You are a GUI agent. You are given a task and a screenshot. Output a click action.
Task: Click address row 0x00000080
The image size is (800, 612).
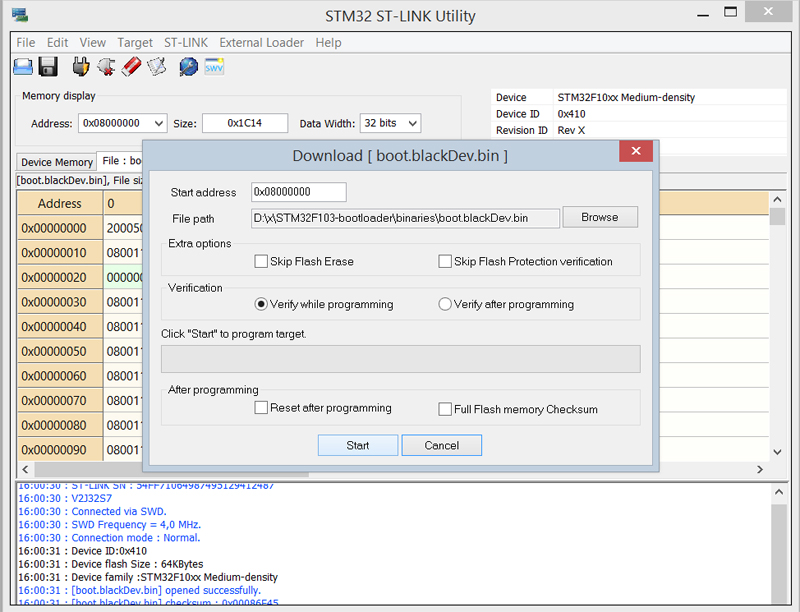pyautogui.click(x=60, y=425)
